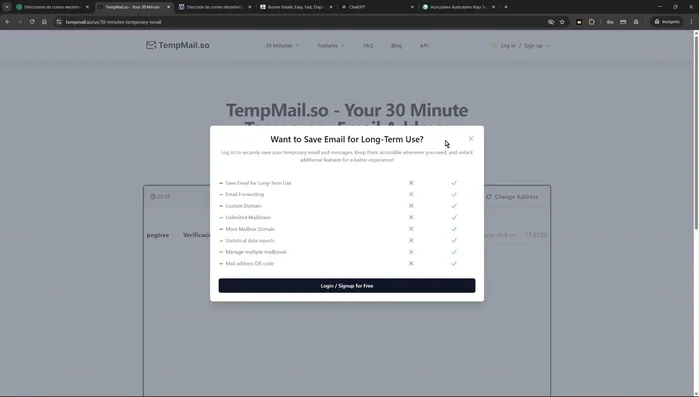The height and width of the screenshot is (397, 699).
Task: Switch to ChatGPT tab
Action: coord(377,7)
